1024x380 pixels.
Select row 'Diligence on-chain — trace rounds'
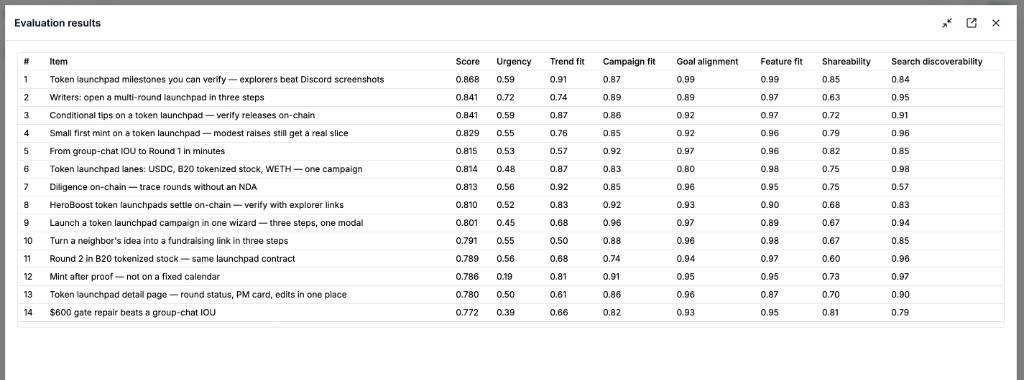pyautogui.click(x=511, y=187)
